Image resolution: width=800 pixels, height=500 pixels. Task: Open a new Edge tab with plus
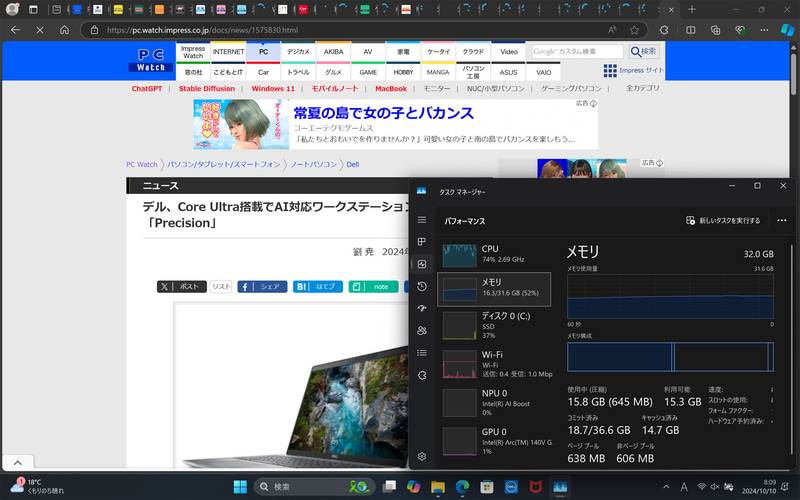691,9
